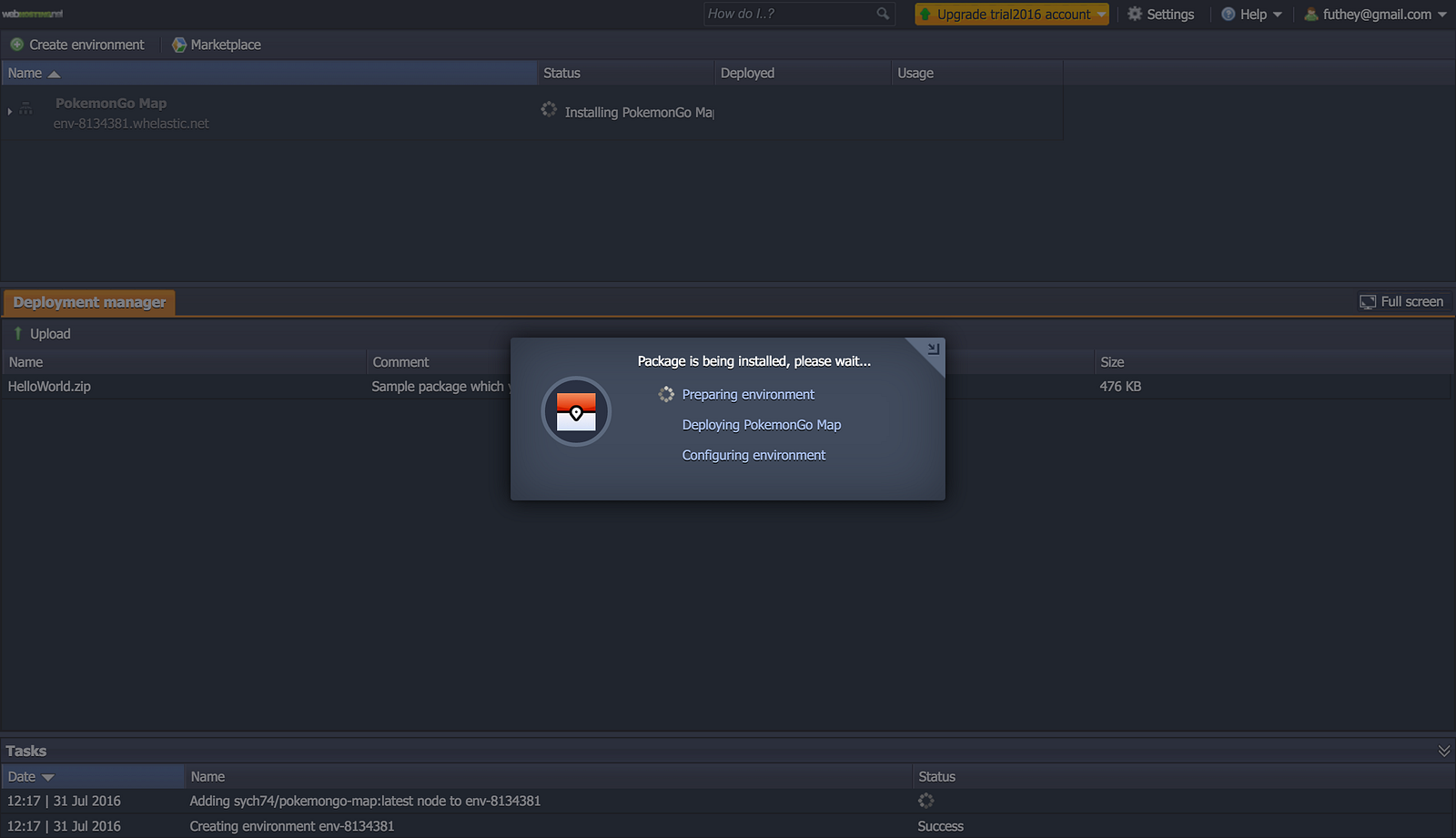Click the Preparing environment spinner

666,394
